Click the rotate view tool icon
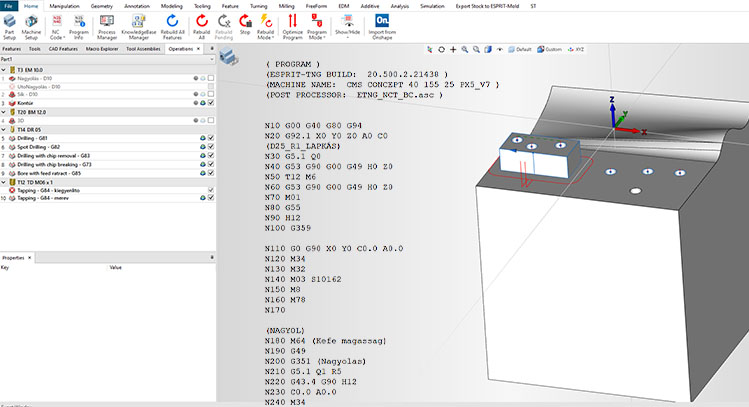 coord(441,49)
